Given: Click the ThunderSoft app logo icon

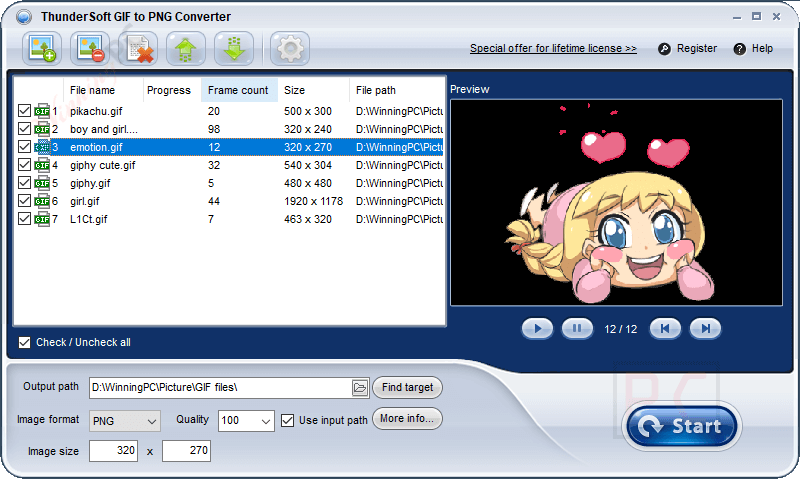Looking at the screenshot, I should tap(23, 17).
